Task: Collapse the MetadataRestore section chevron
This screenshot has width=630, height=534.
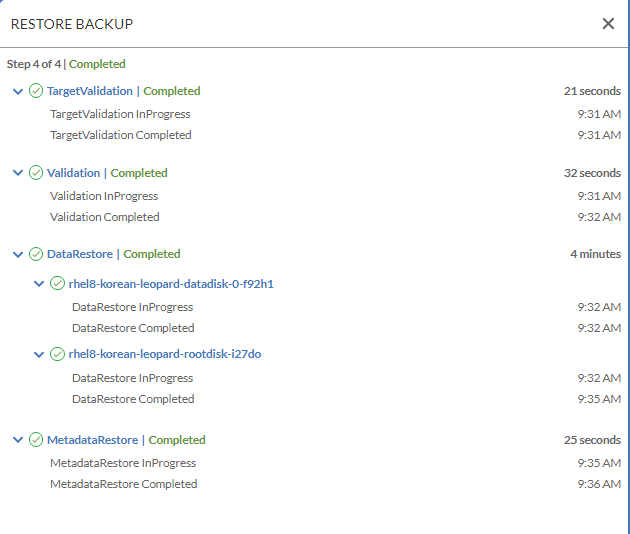Action: pos(18,440)
